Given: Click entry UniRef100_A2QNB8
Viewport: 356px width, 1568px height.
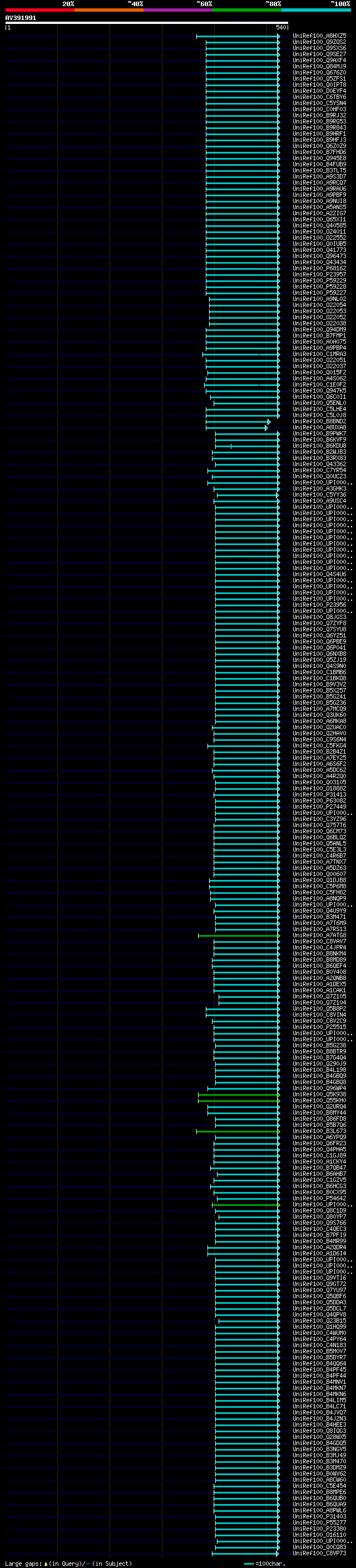Looking at the screenshot, I should (319, 978).
